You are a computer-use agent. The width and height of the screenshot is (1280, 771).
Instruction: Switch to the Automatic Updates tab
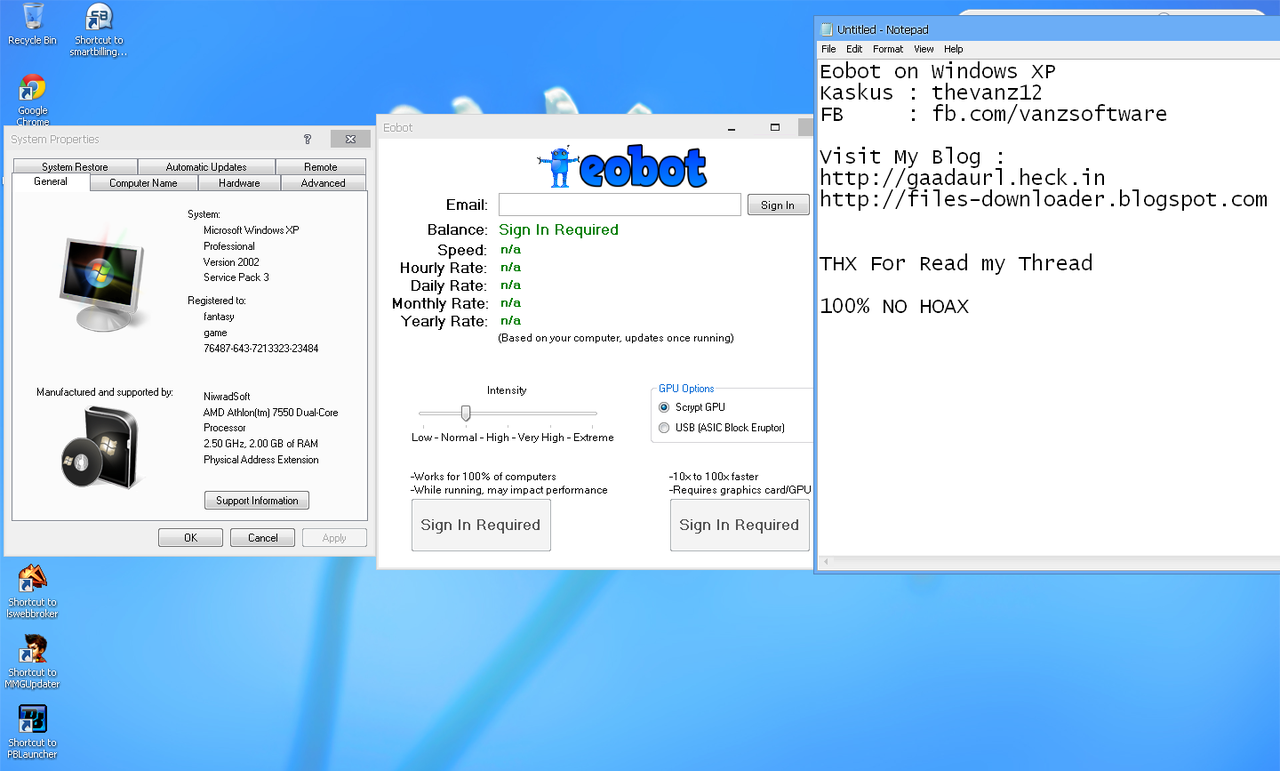(x=206, y=167)
